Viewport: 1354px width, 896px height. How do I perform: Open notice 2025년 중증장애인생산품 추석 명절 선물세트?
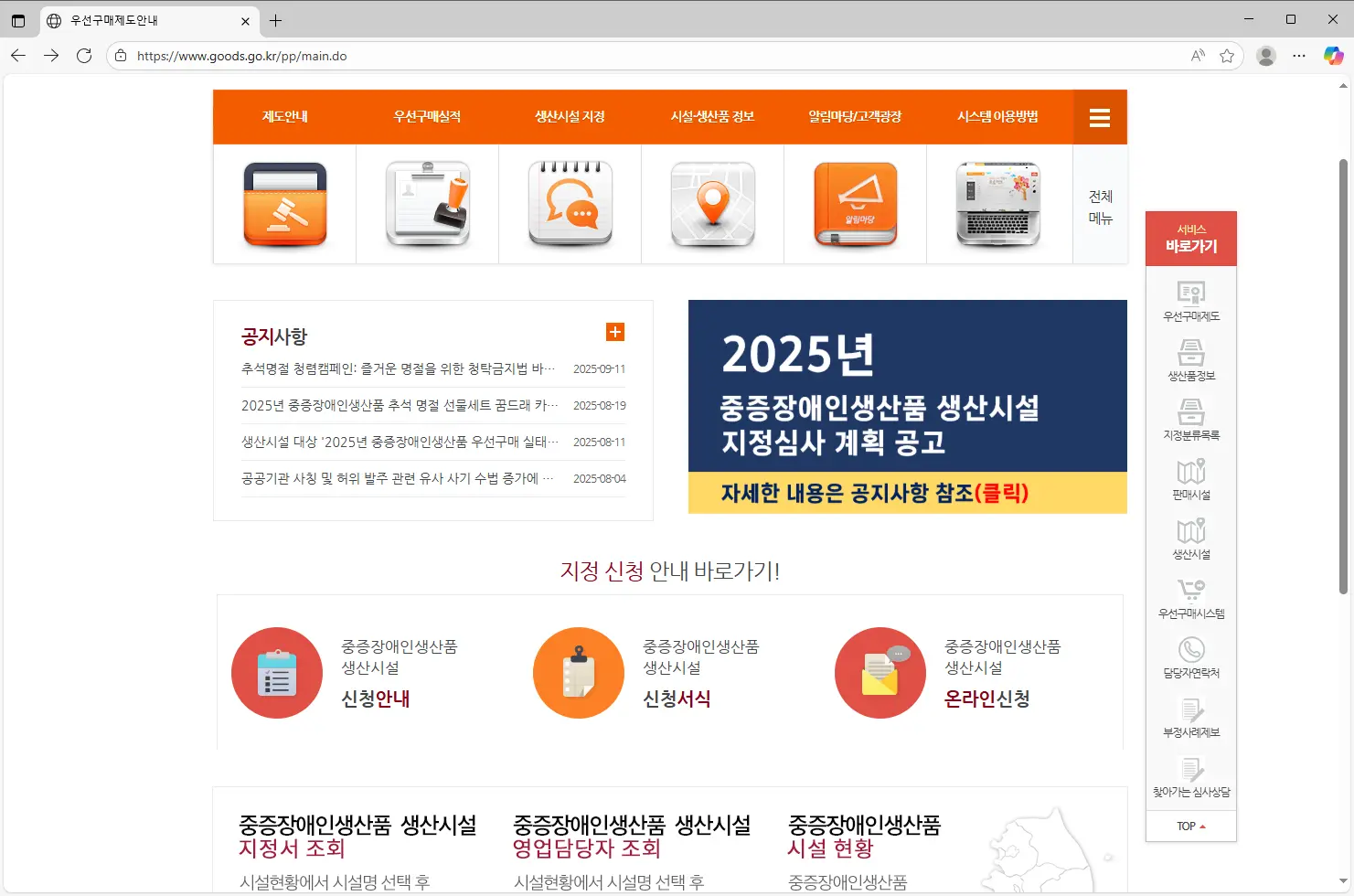click(400, 405)
